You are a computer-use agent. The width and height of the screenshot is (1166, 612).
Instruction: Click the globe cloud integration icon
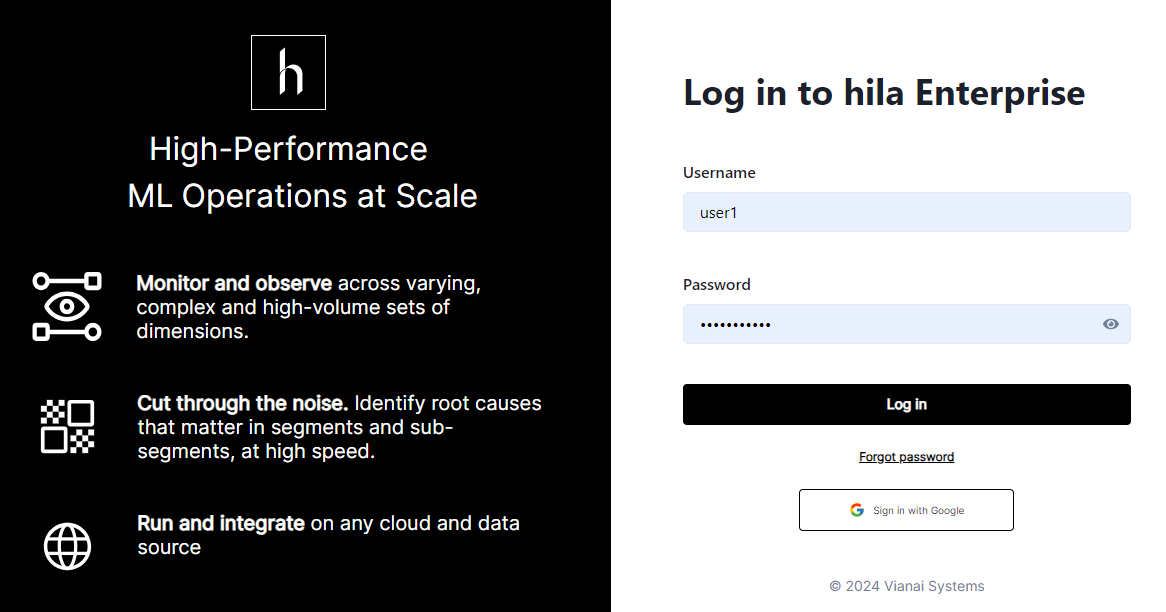pos(67,546)
